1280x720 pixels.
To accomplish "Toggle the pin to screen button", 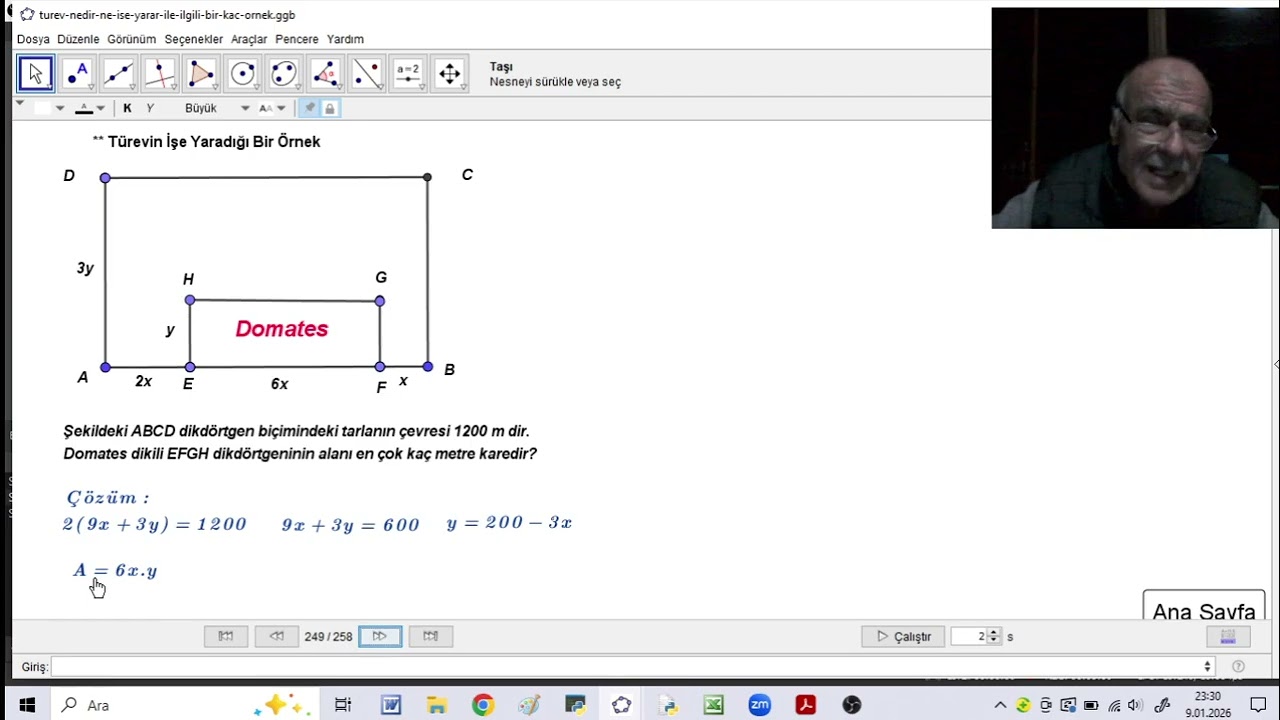I will (310, 108).
